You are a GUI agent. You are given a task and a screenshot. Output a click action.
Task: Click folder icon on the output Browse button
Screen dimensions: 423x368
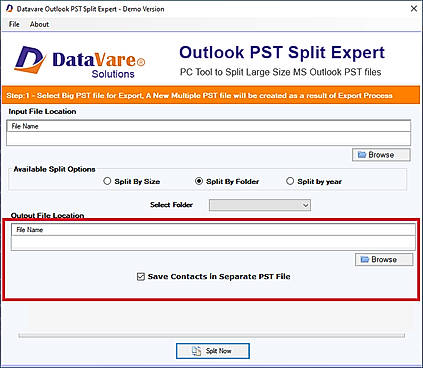[x=365, y=259]
